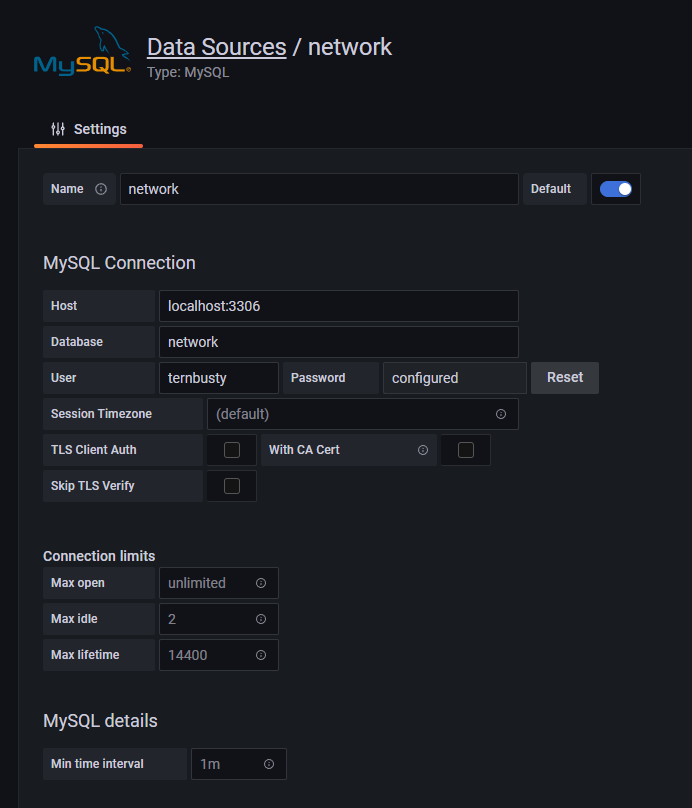
Task: Click the info icon next to With CA Cert
Action: coord(423,450)
